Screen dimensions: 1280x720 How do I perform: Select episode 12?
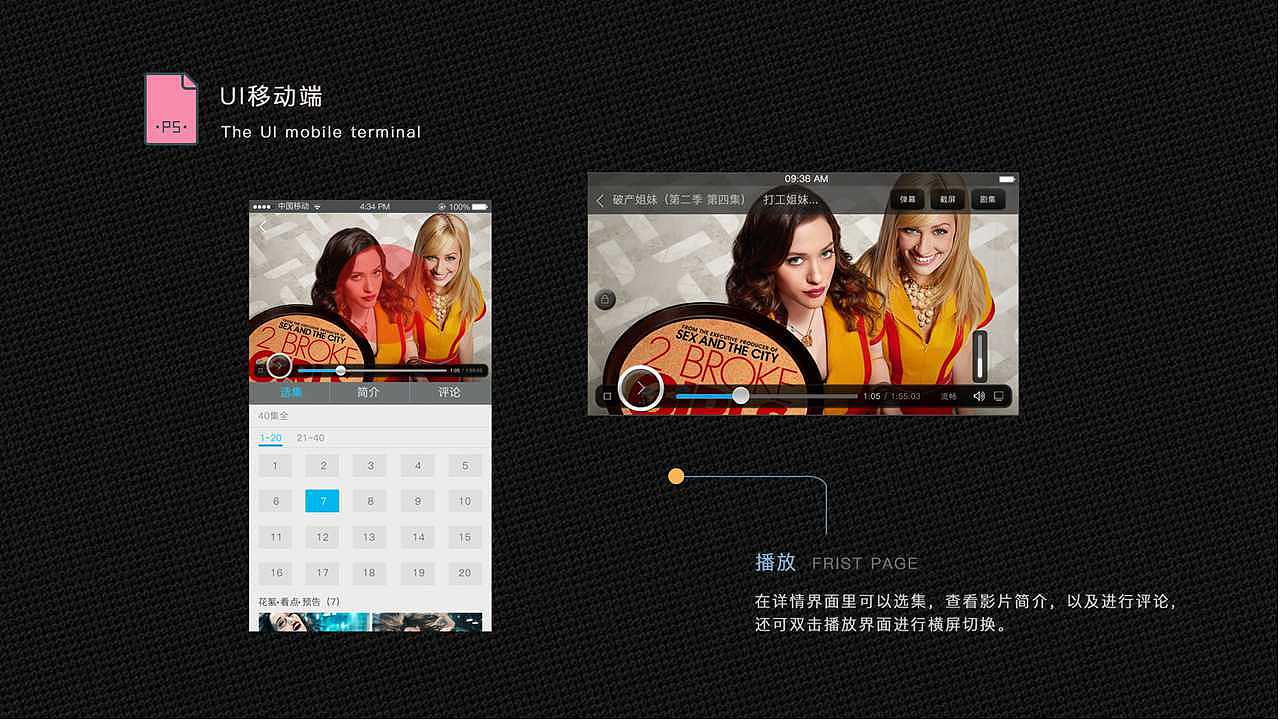(x=323, y=537)
